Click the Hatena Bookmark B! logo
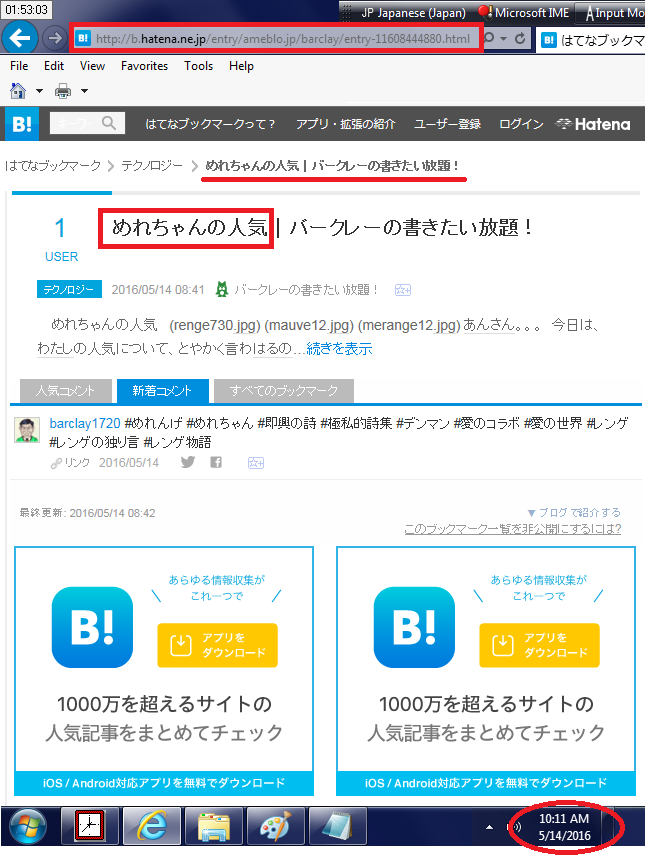The width and height of the screenshot is (645, 856). 22,124
